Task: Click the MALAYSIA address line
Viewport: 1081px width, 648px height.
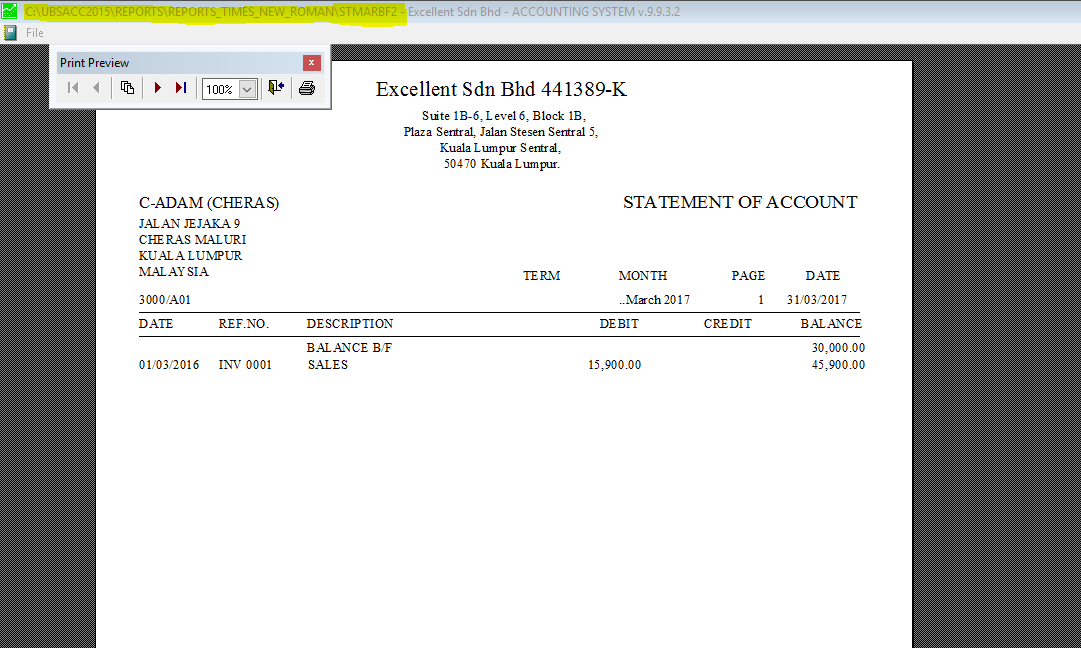Action: (x=173, y=272)
